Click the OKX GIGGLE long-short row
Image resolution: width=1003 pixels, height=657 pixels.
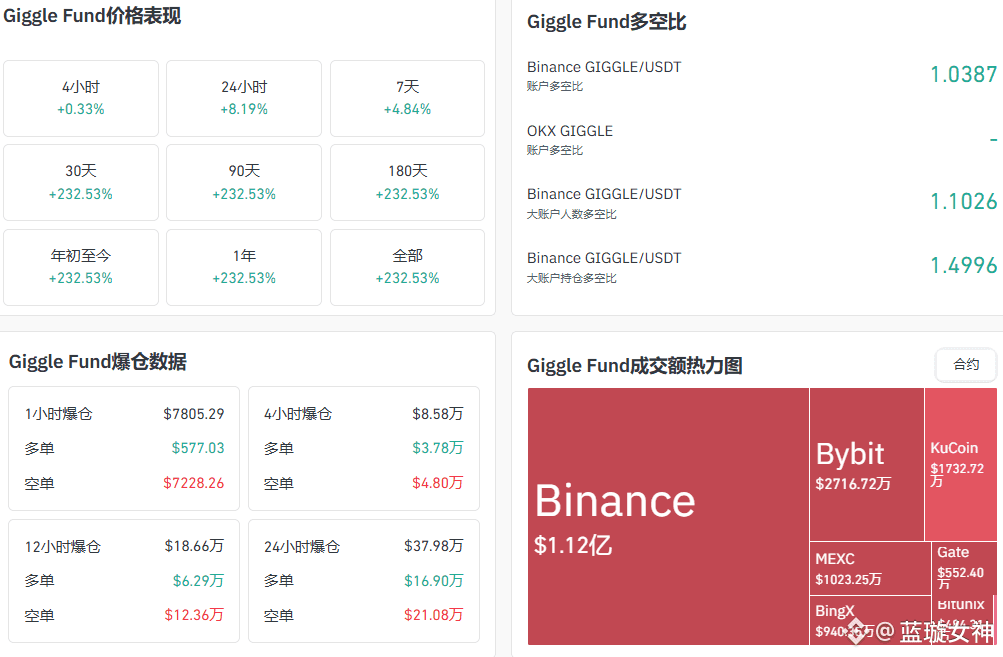[x=762, y=139]
